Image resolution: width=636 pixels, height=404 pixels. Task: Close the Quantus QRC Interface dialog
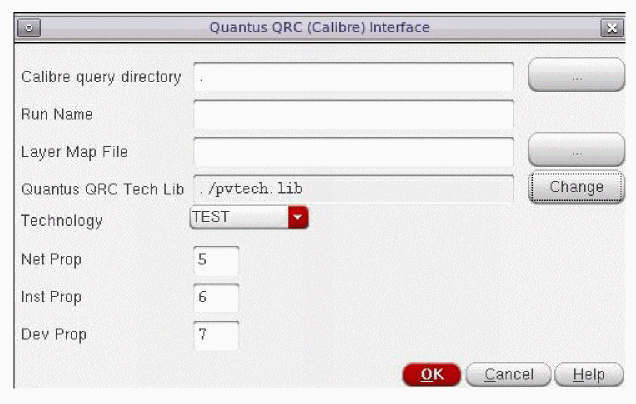pos(613,28)
